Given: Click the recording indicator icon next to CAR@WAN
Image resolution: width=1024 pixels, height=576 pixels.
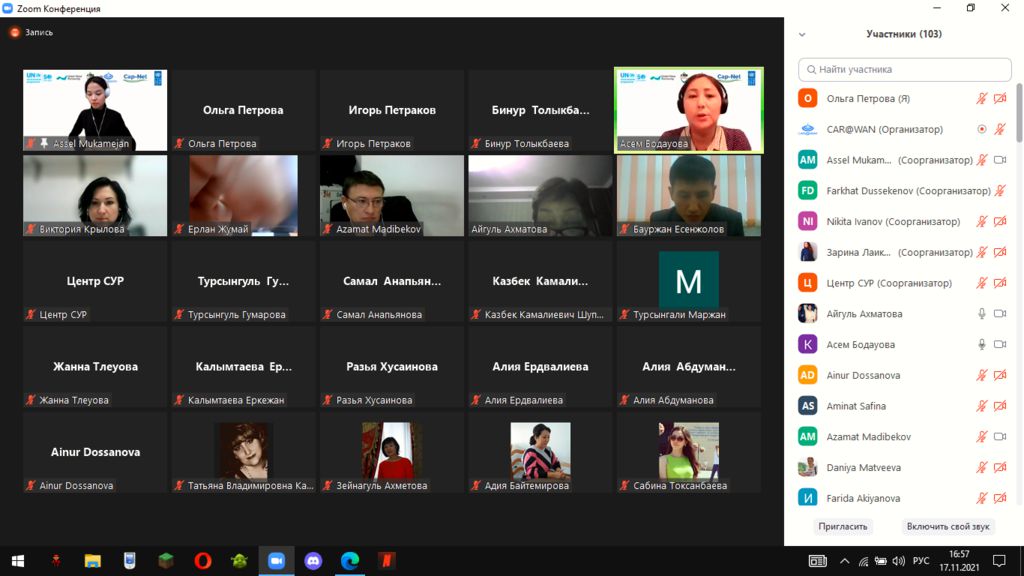Looking at the screenshot, I should pos(982,129).
